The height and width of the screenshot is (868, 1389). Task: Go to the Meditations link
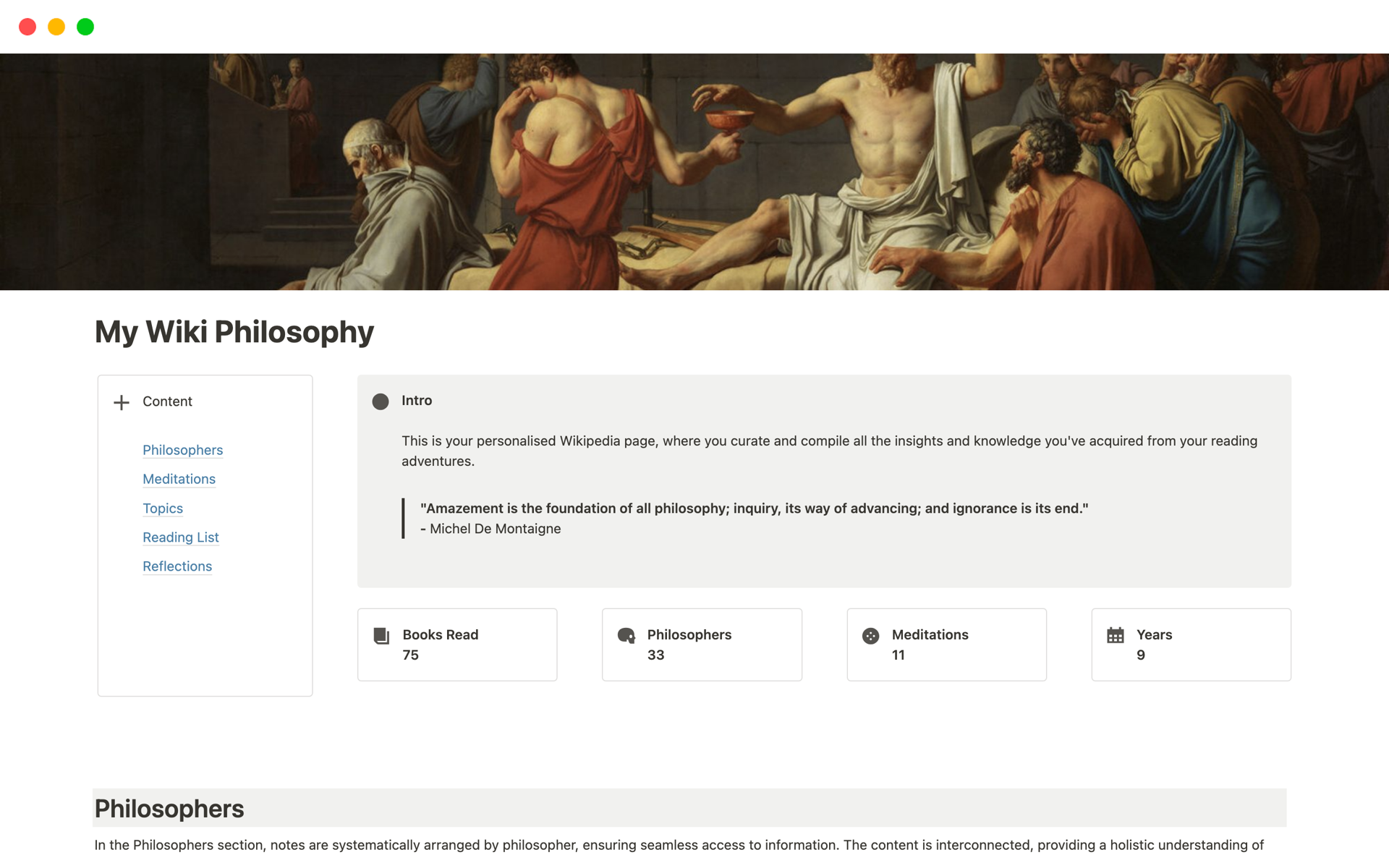pyautogui.click(x=179, y=479)
